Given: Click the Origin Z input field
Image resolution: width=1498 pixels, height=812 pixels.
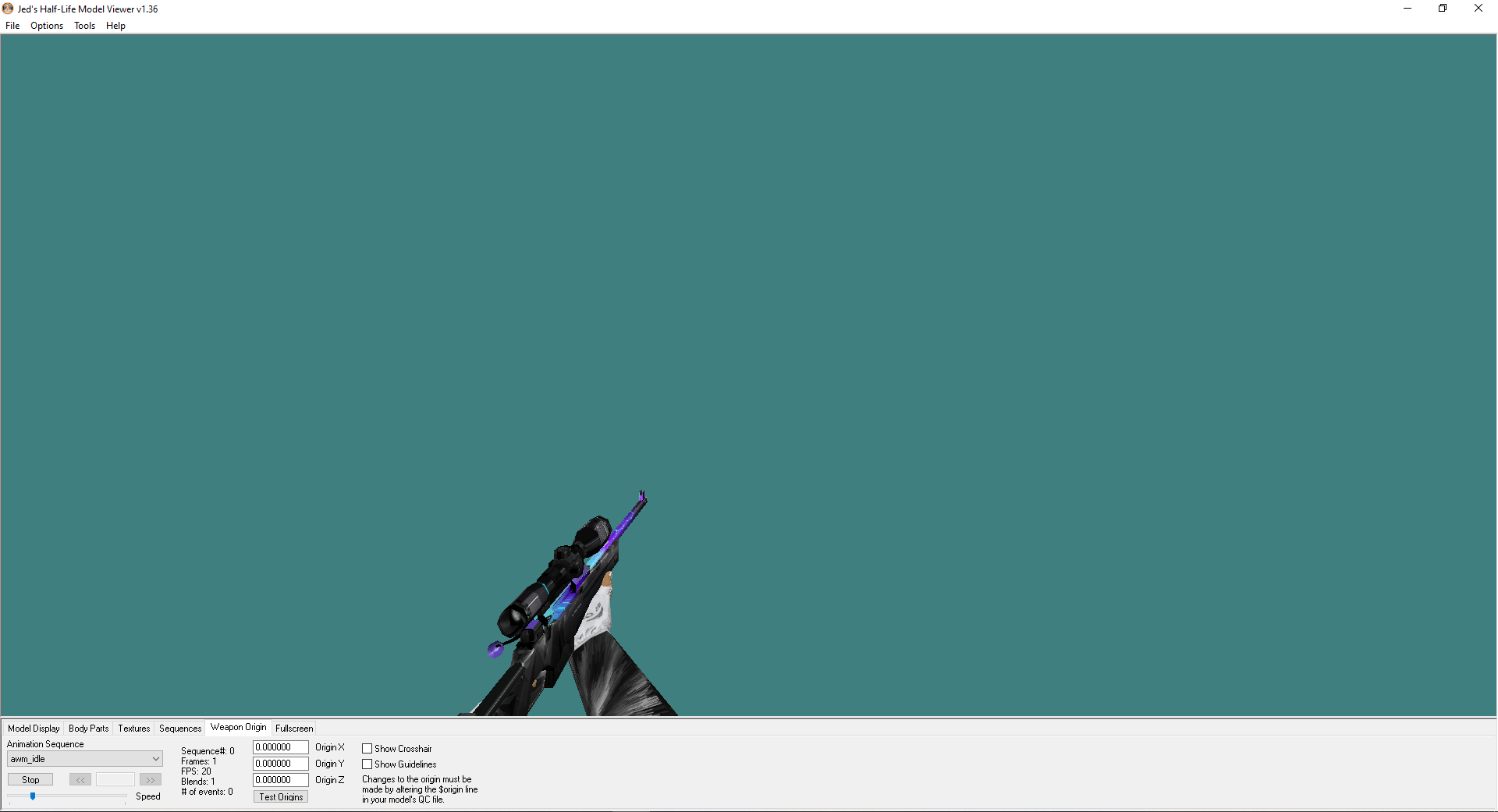Looking at the screenshot, I should [281, 780].
